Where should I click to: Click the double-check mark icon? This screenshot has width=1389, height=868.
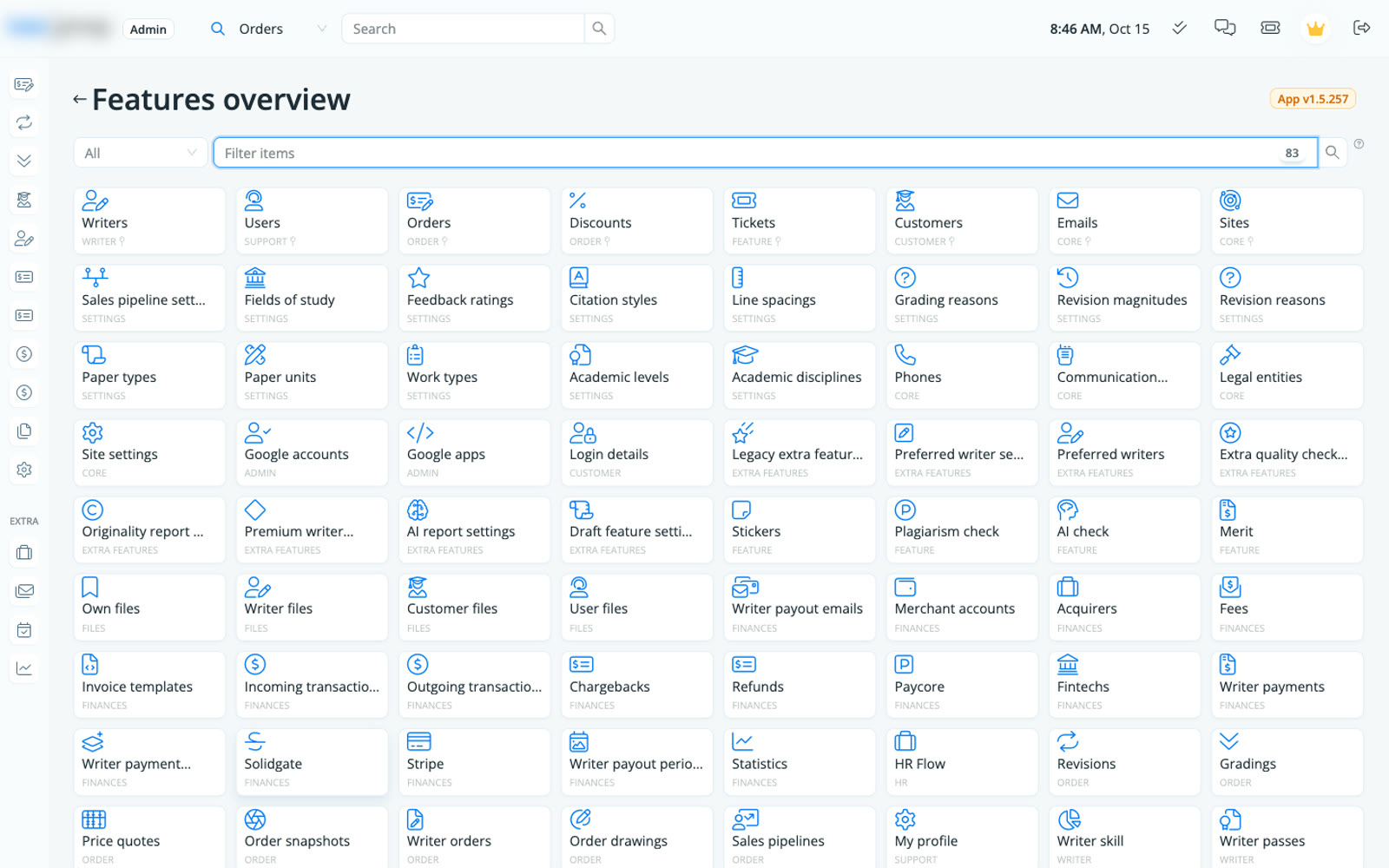1179,29
